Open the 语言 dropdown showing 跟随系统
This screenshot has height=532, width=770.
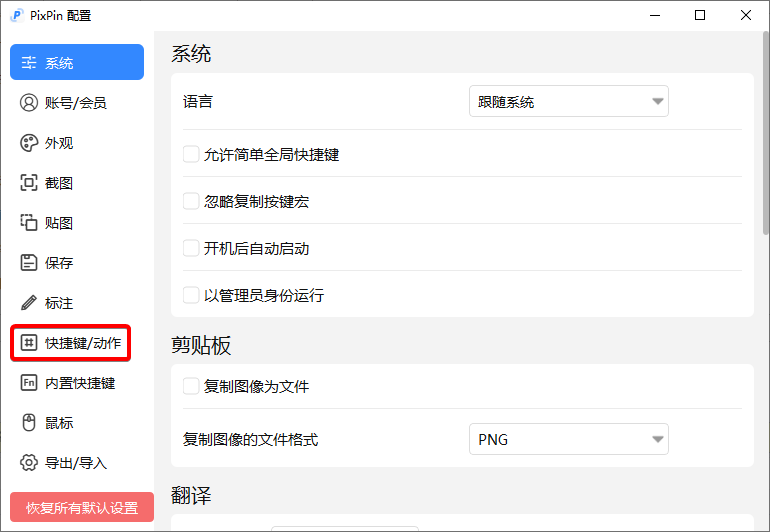(569, 101)
